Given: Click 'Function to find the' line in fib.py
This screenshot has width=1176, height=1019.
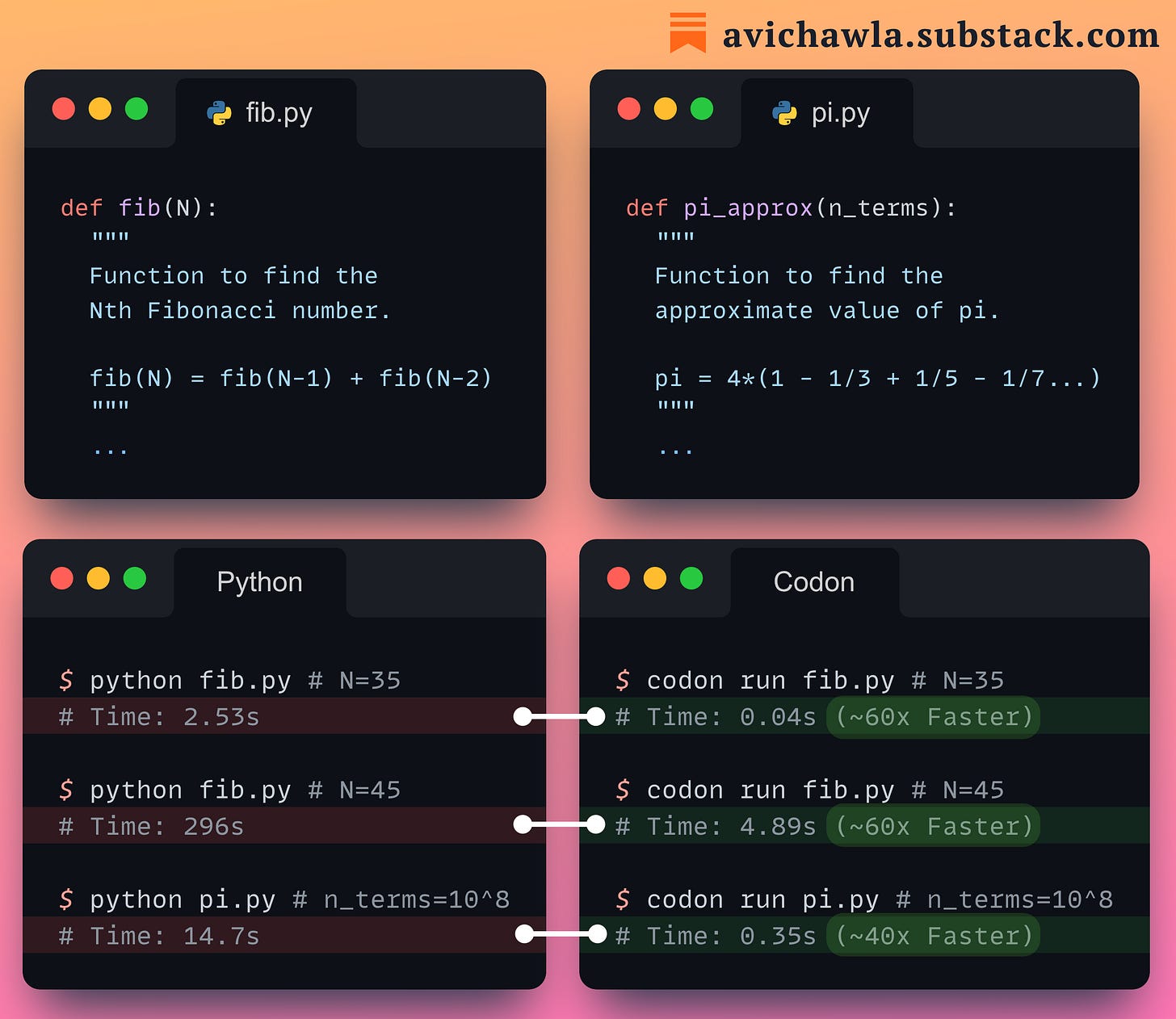Looking at the screenshot, I should click(233, 276).
